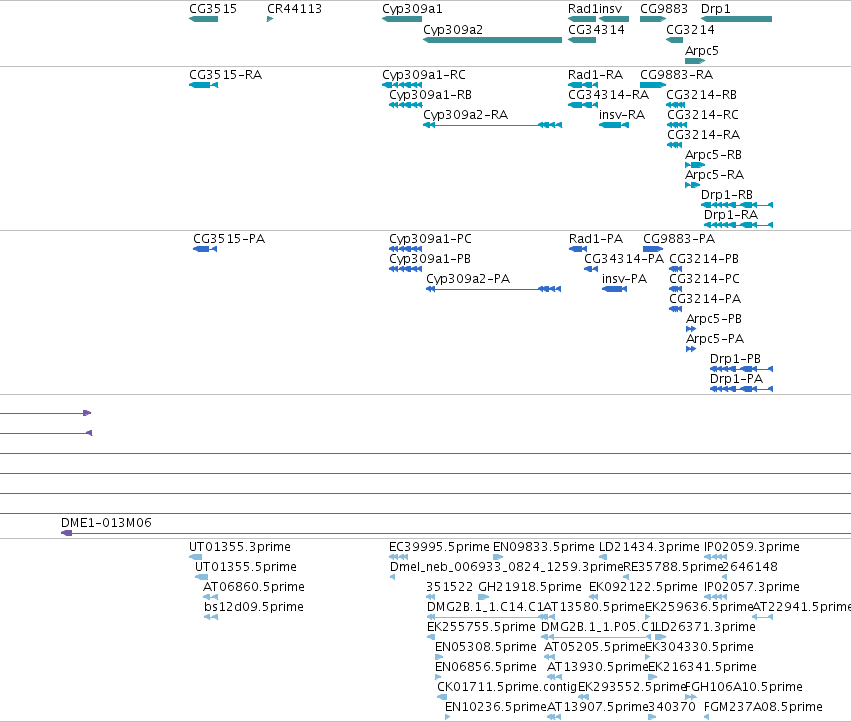Select protein CG9883-PA

679,239
